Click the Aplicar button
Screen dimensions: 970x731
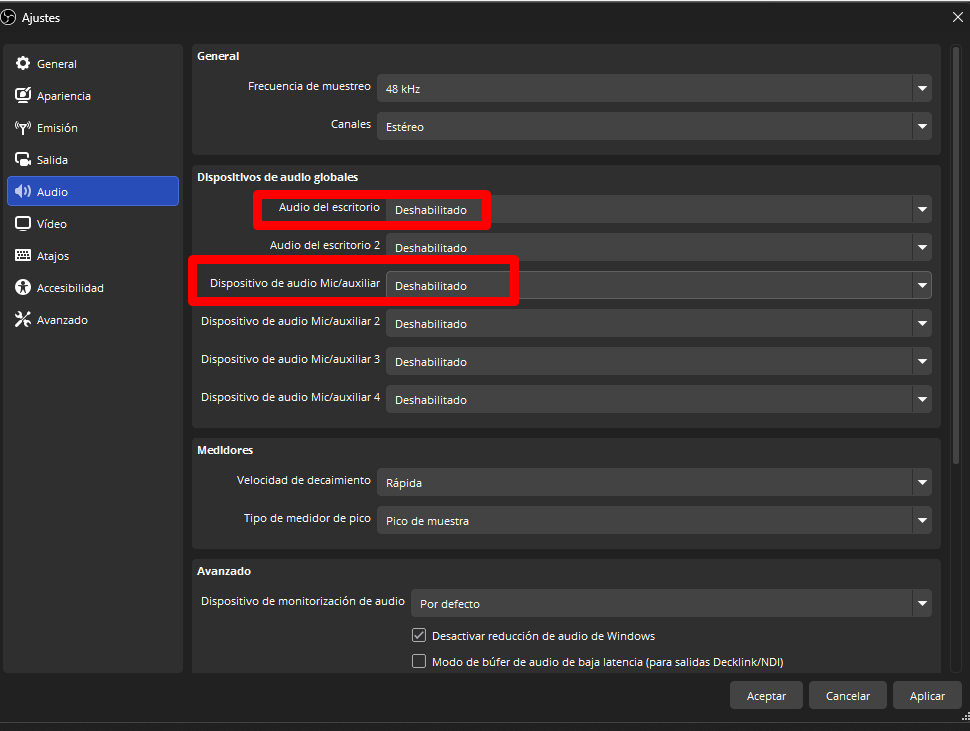click(927, 695)
